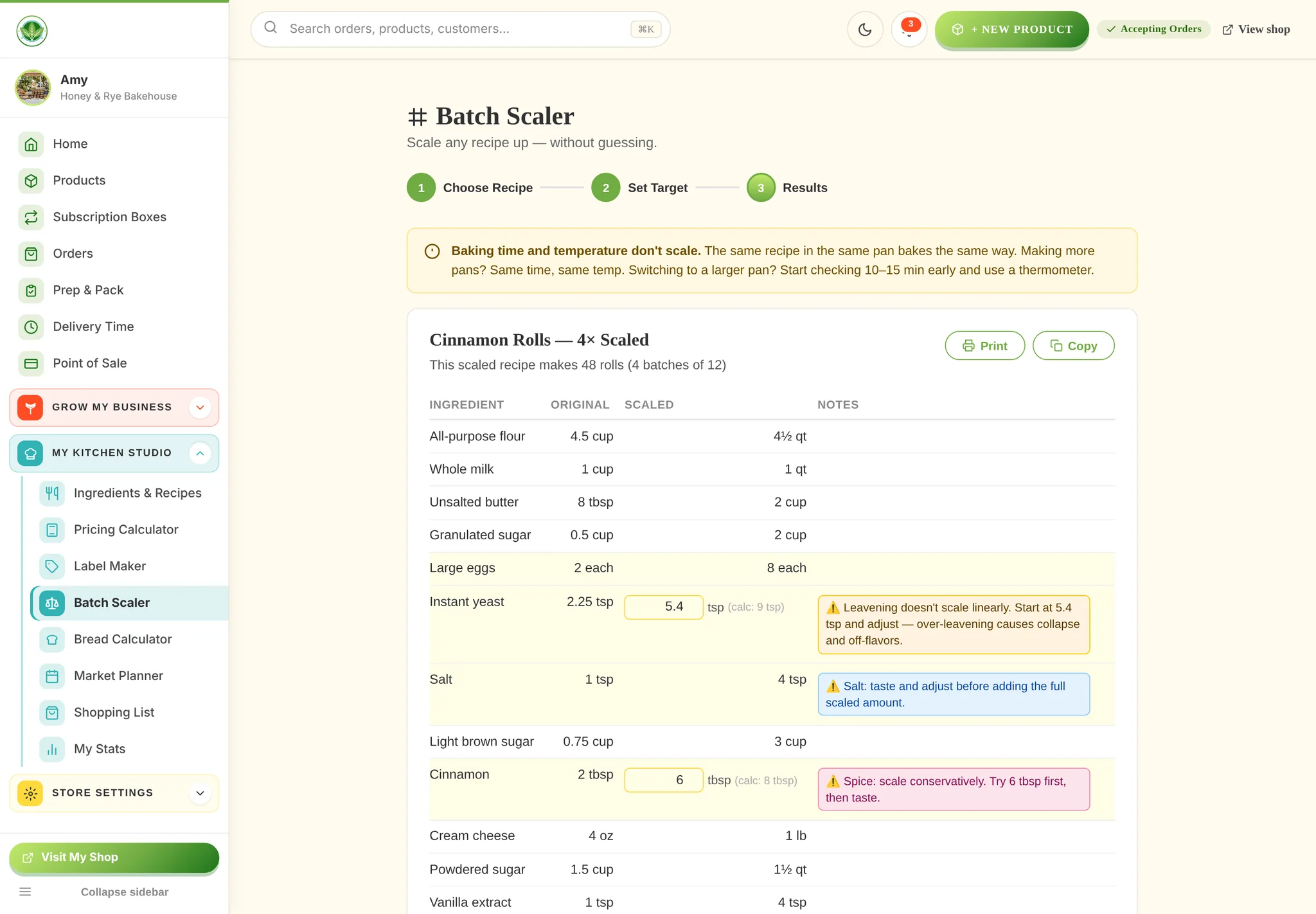Open Ingredients & Recipes fork icon
This screenshot has width=1316, height=914.
pyautogui.click(x=52, y=493)
